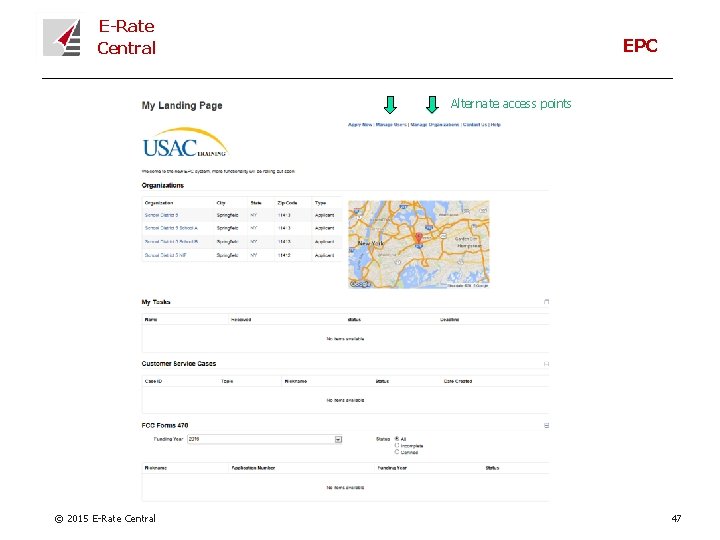720x540 pixels.
Task: Open the School District 5 NIF link
Action: click(165, 255)
